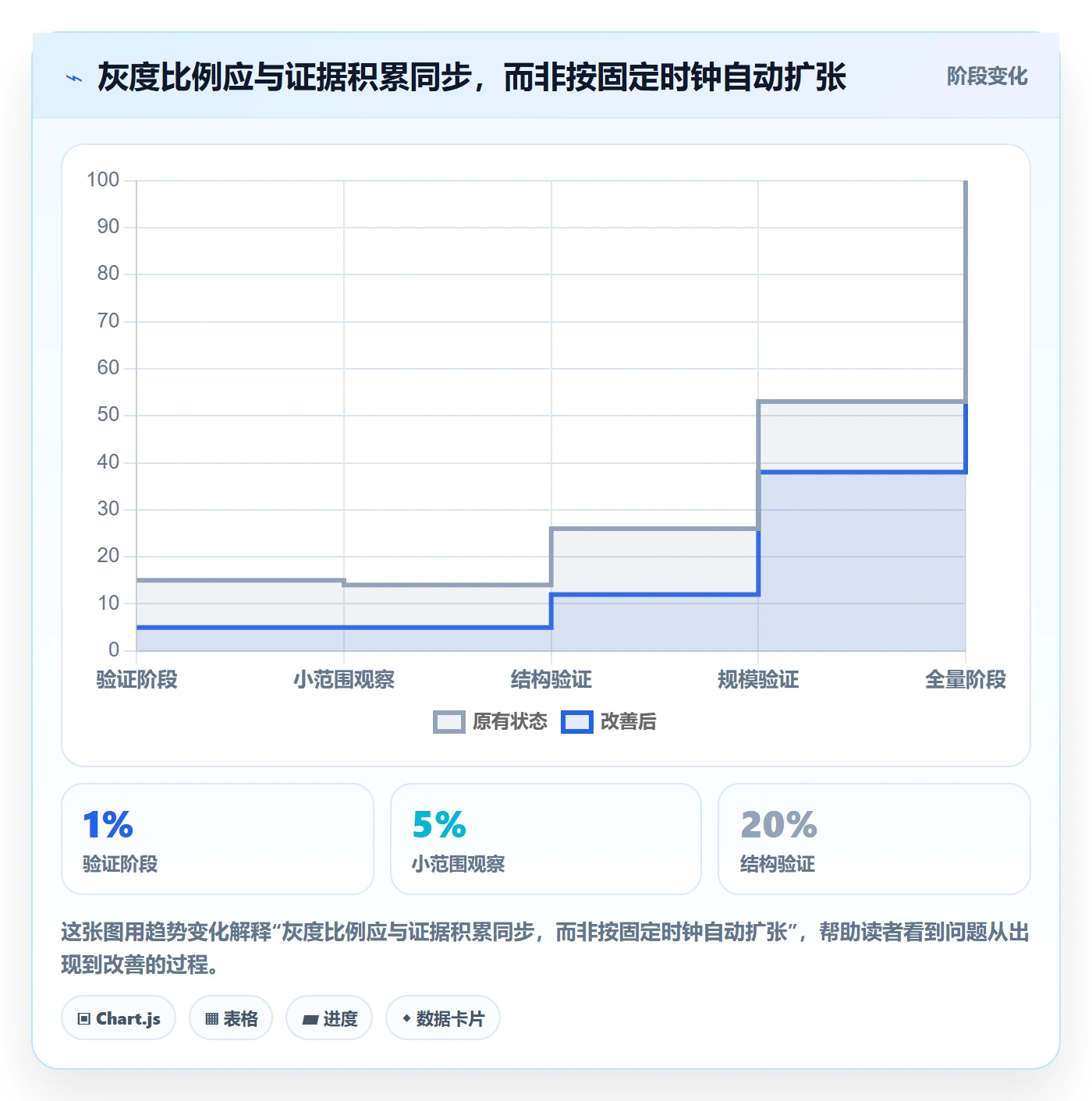Screen dimensions: 1092x1101
Task: Open the 20% 结构验证 data card
Action: point(874,839)
